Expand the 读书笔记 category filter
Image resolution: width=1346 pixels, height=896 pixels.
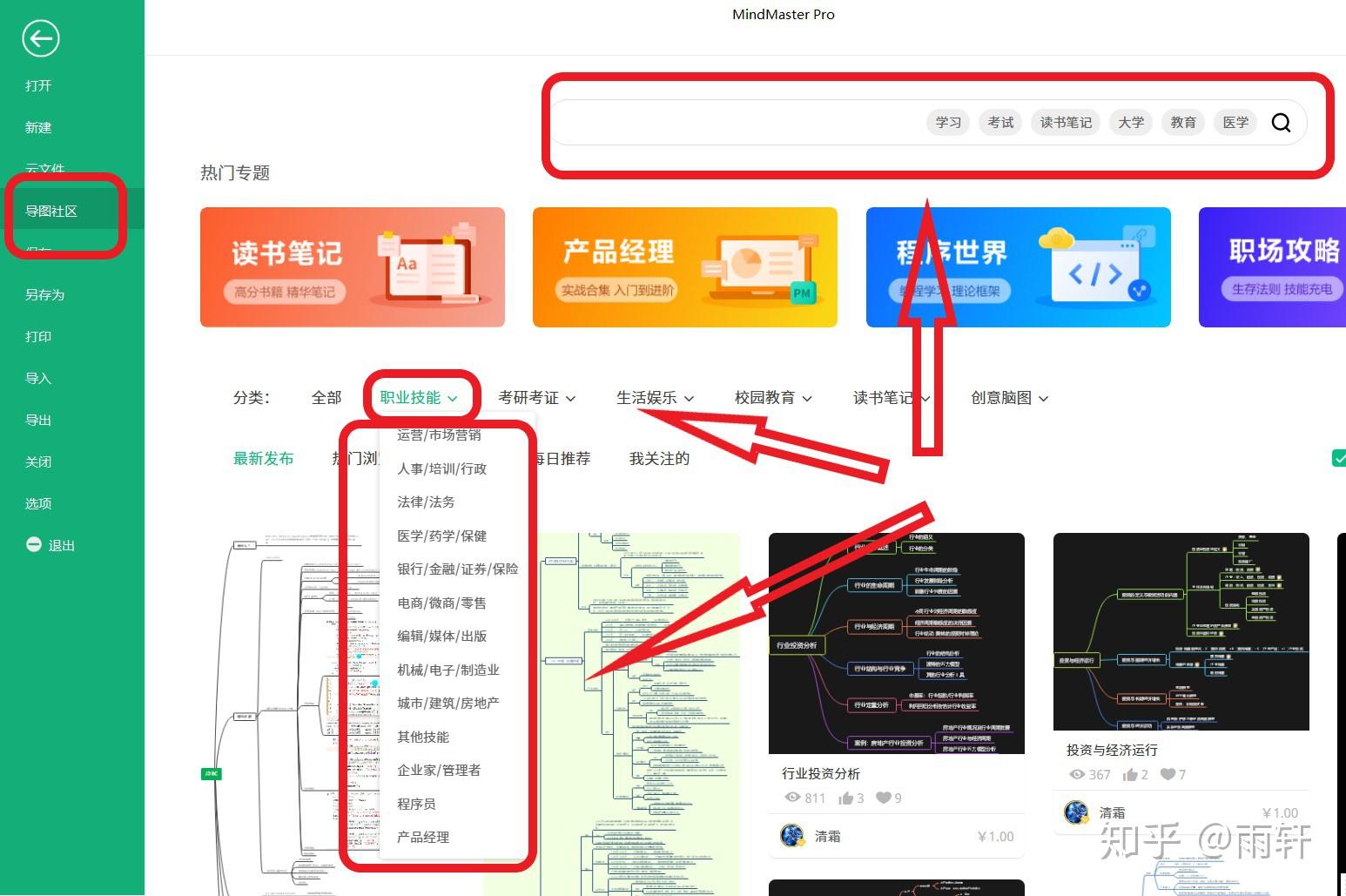tap(892, 398)
